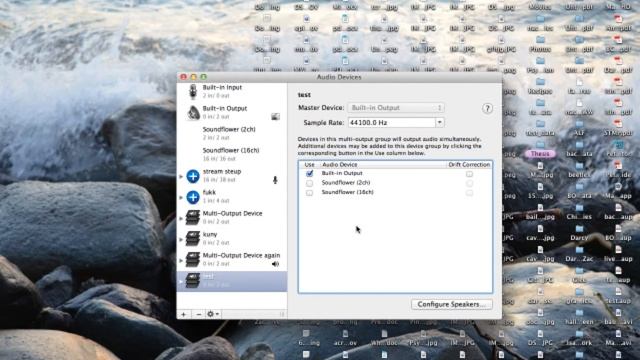Select the beatles folder on the desktop
Image resolution: width=640 pixels, height=360 pixels.
(579, 170)
